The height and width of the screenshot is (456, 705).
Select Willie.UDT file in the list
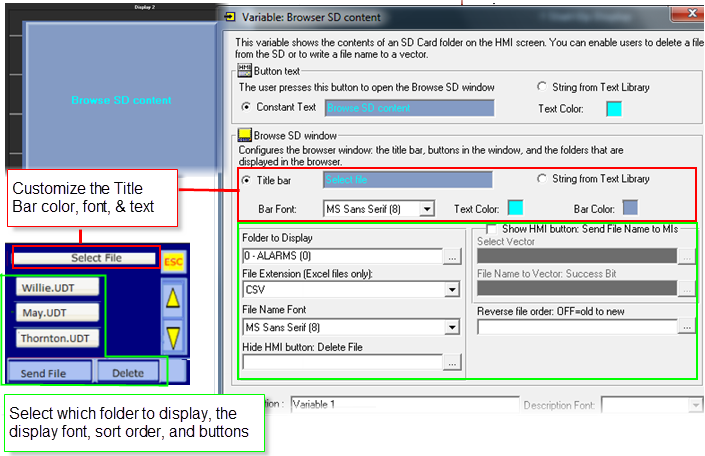pos(57,288)
